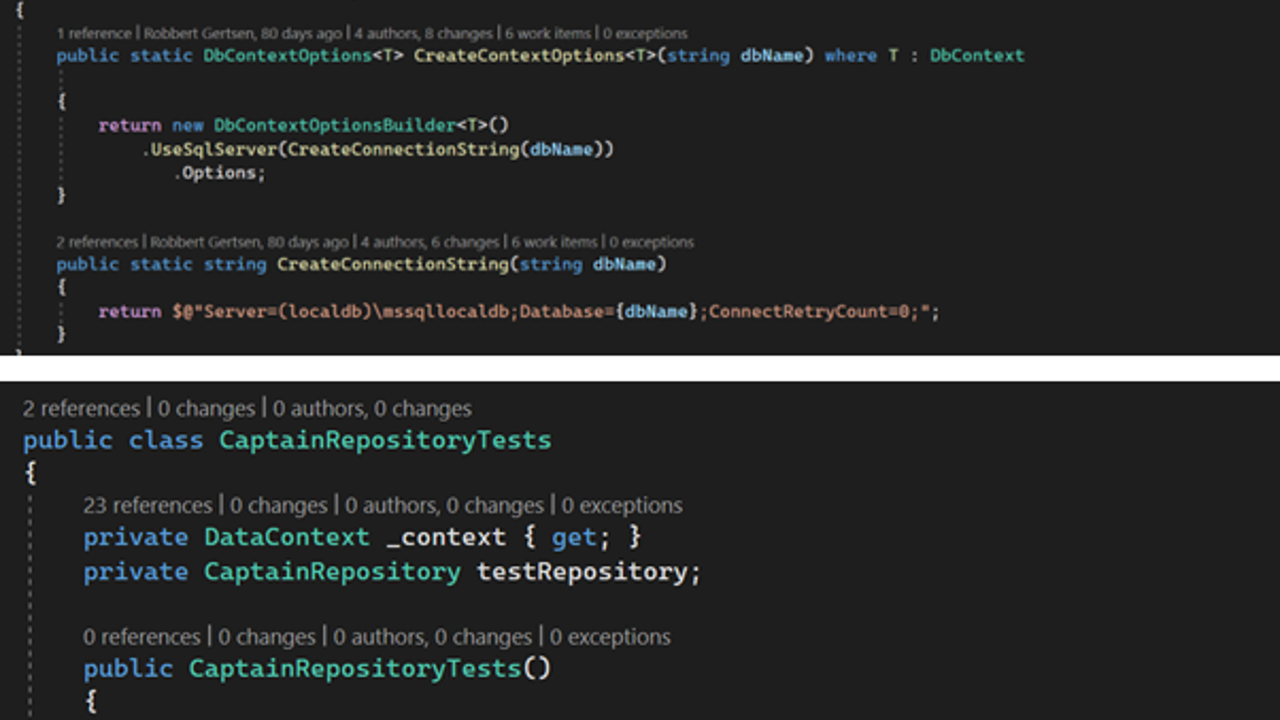Click DbContextOptionsBuilder type in return statement
This screenshot has width=1280, height=720.
click(x=335, y=125)
